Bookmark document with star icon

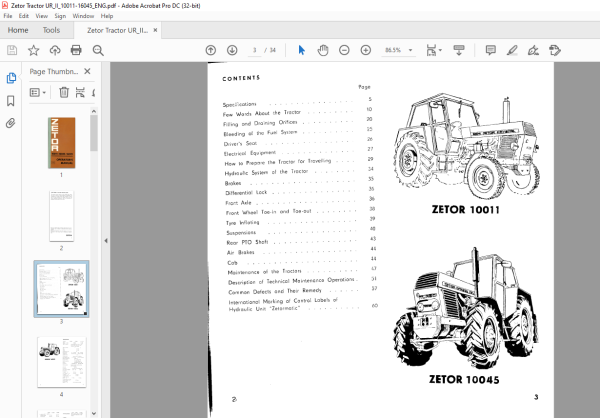34,50
